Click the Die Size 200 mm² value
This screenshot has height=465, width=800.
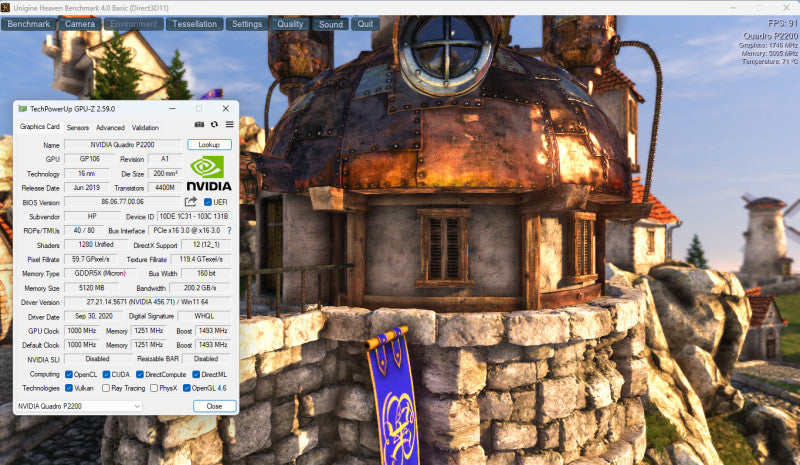pos(165,174)
